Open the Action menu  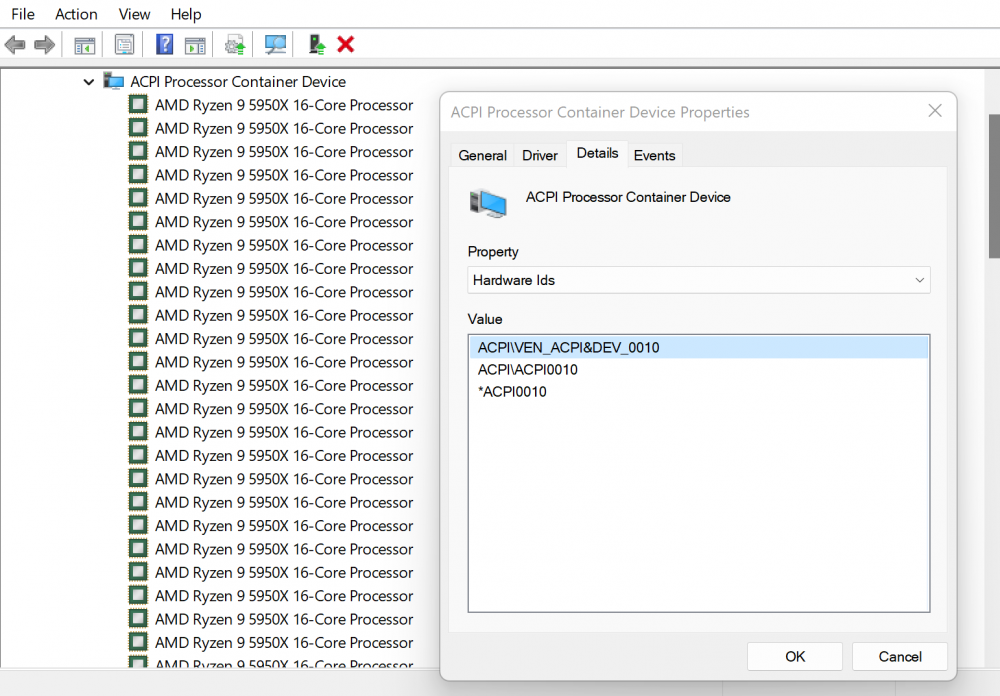pyautogui.click(x=76, y=14)
